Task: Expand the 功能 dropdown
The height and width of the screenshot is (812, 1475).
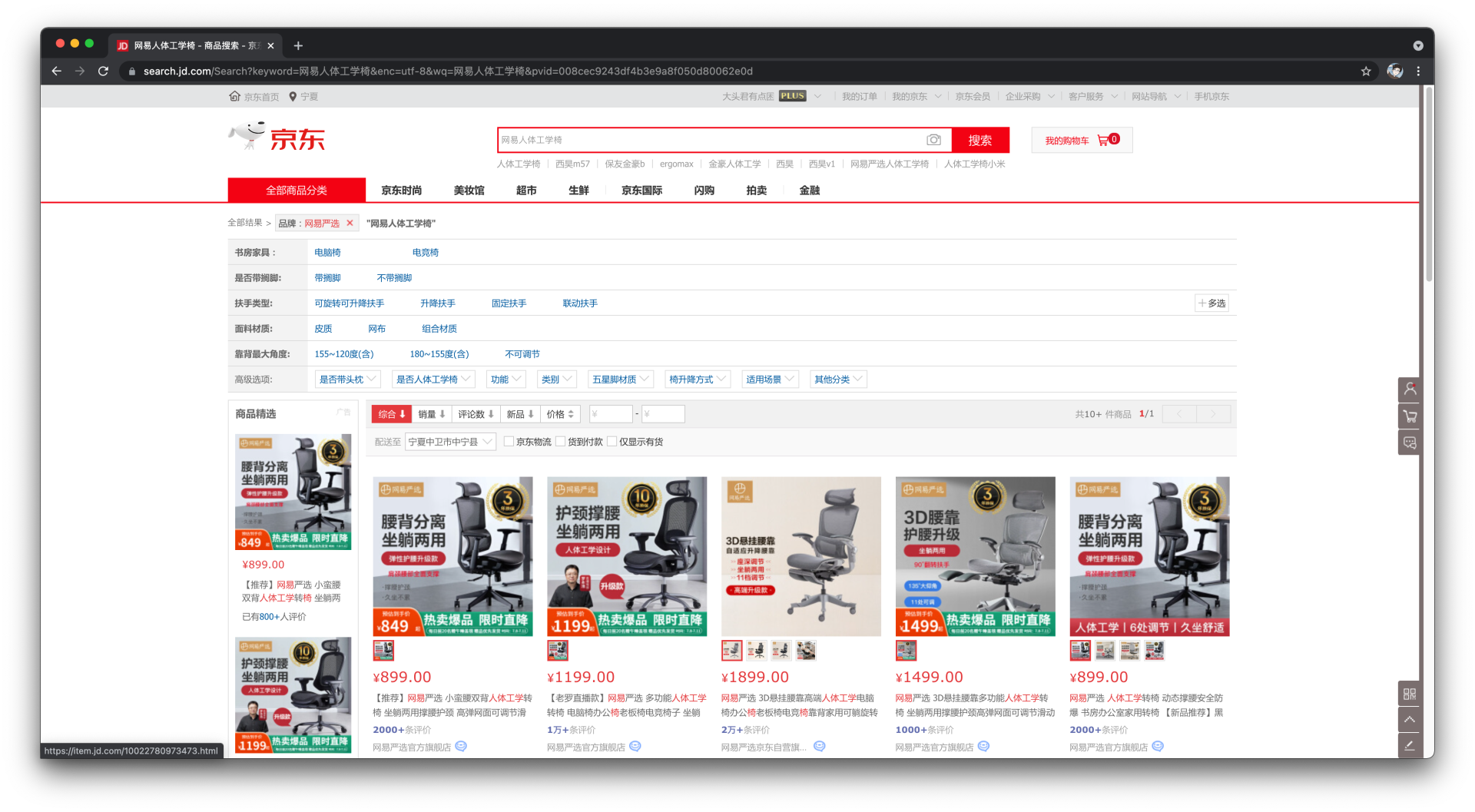Action: coord(506,379)
